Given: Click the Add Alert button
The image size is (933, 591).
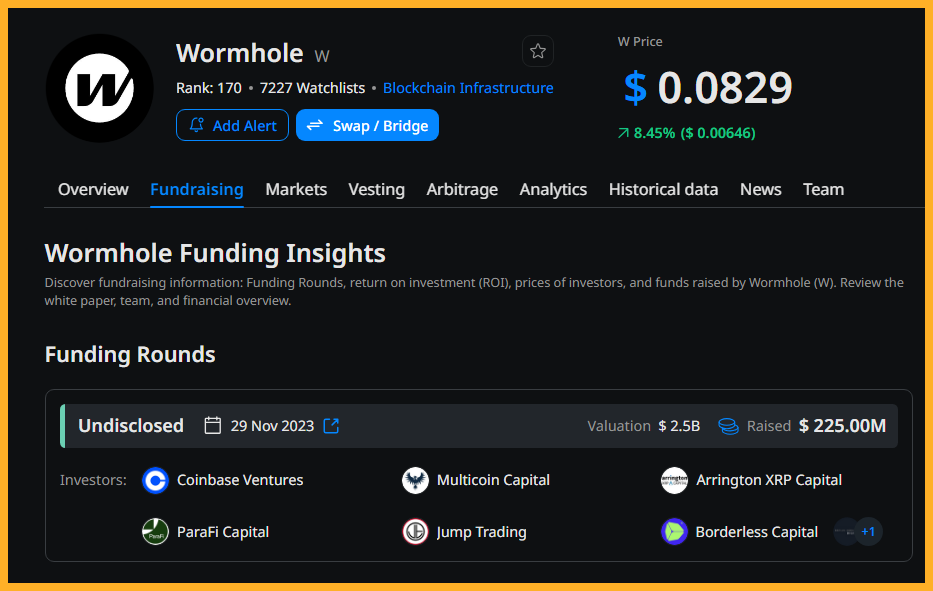Looking at the screenshot, I should [x=232, y=125].
